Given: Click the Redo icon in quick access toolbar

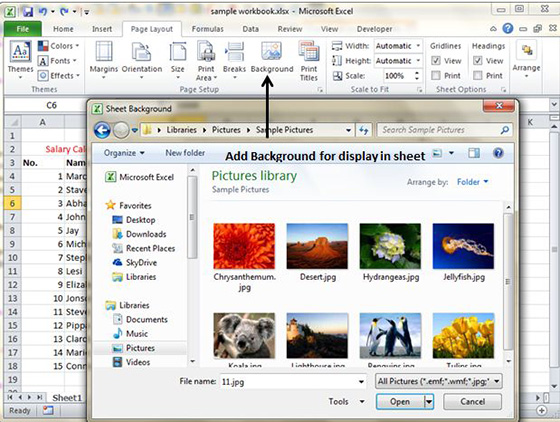Looking at the screenshot, I should point(64,12).
